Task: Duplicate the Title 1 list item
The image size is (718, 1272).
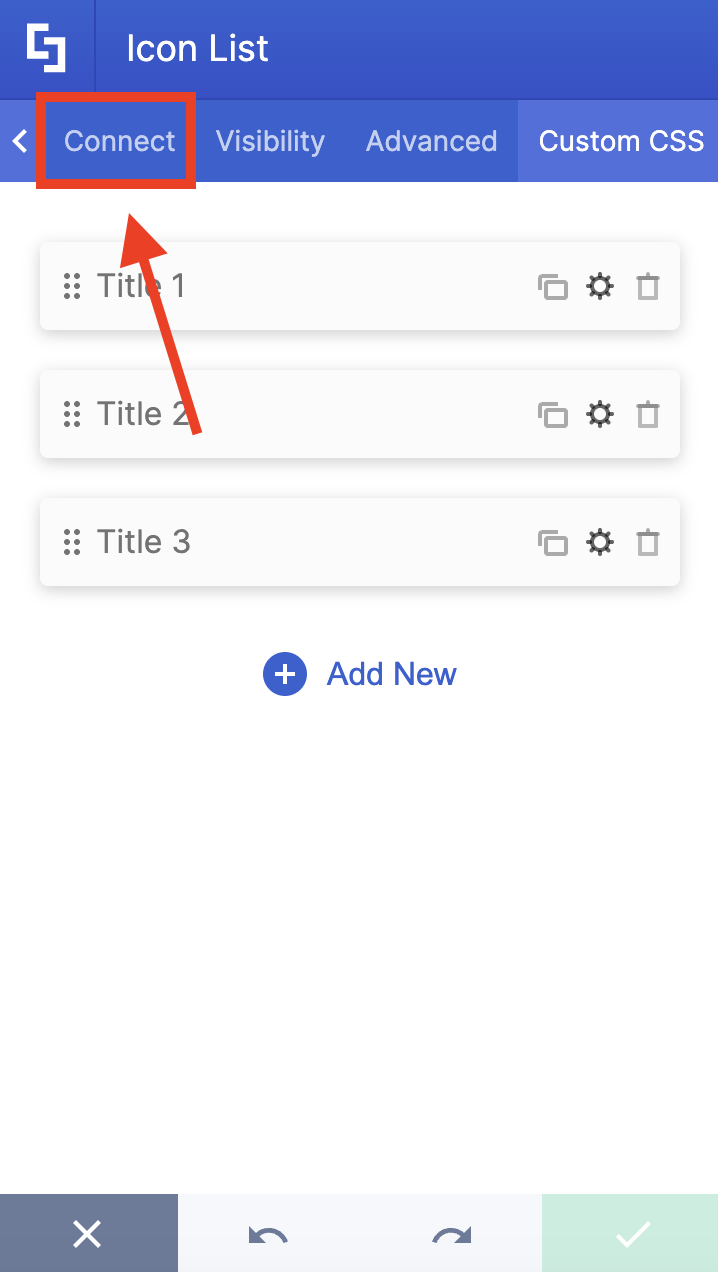Action: [x=554, y=286]
